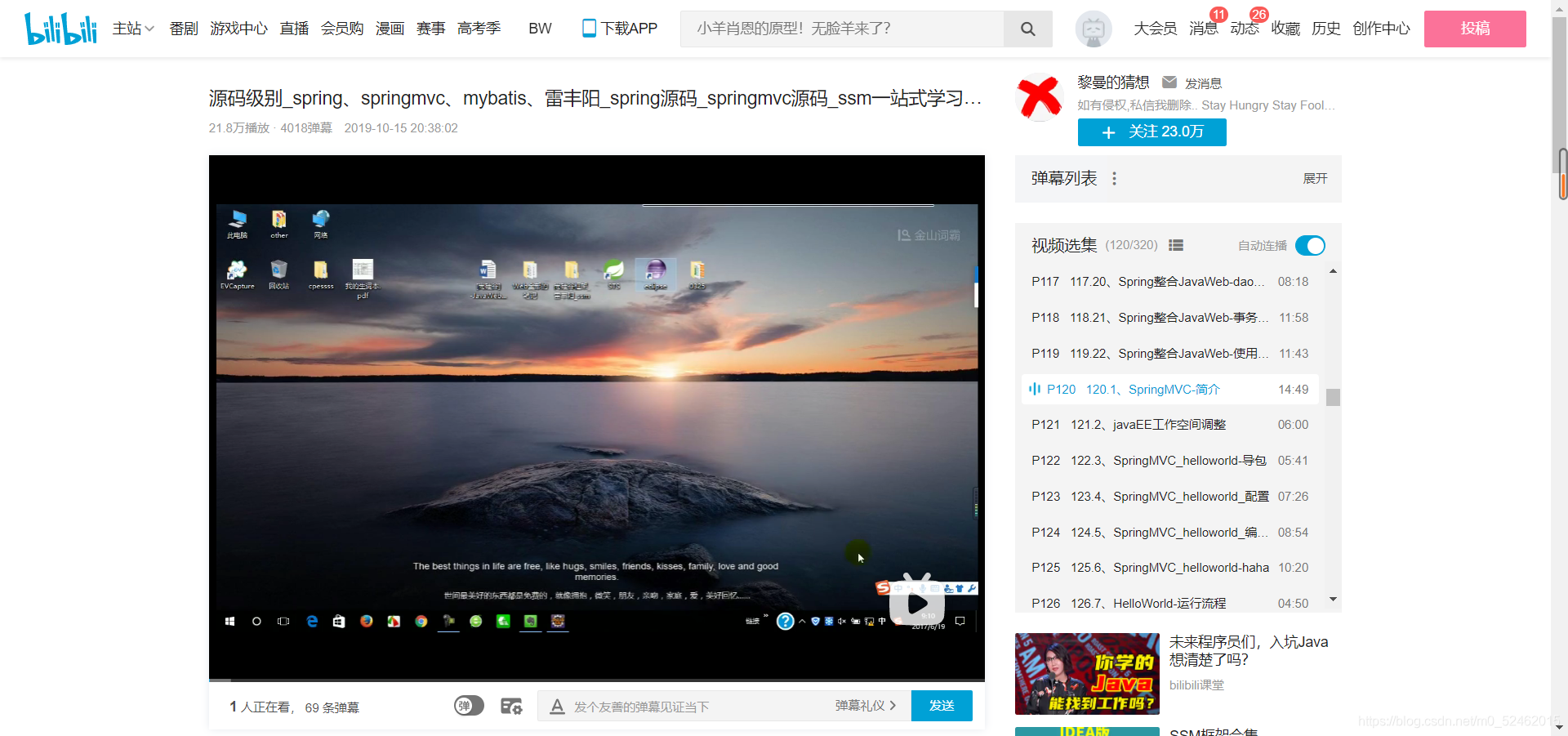Click the Cortana circle icon in video taskbar

[256, 622]
